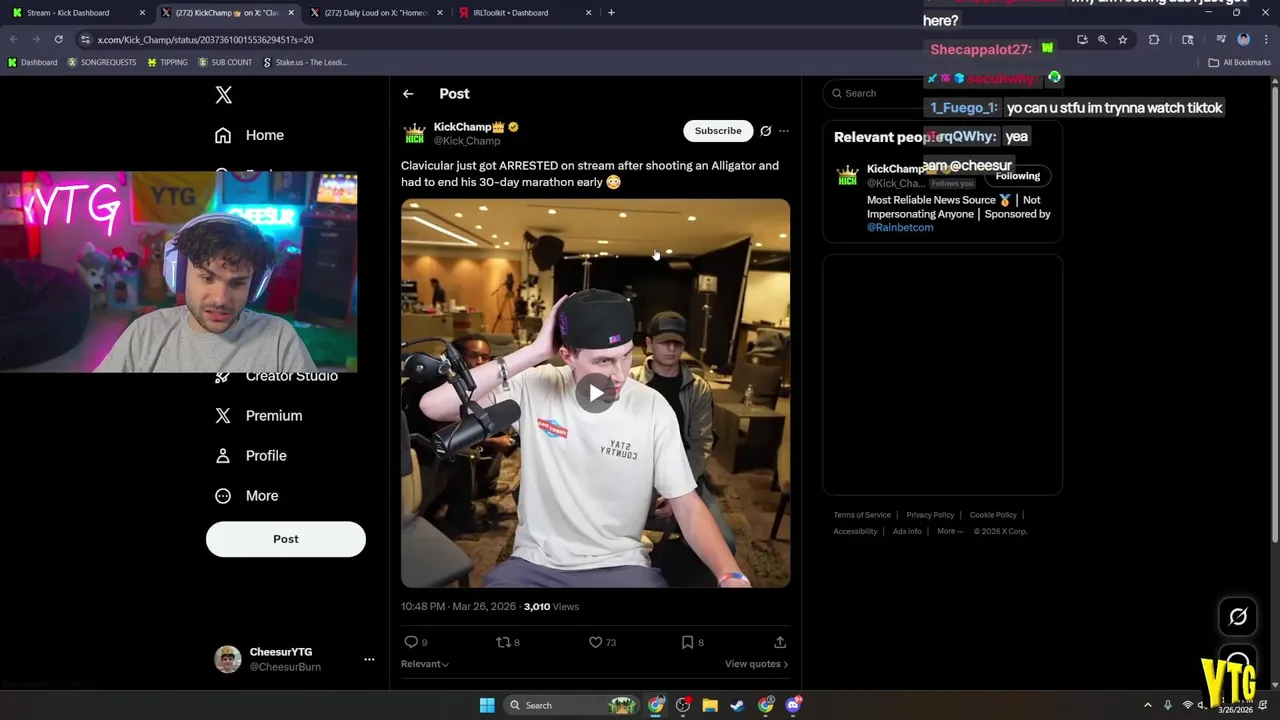
Task: Open a new browser tab
Action: [x=611, y=13]
